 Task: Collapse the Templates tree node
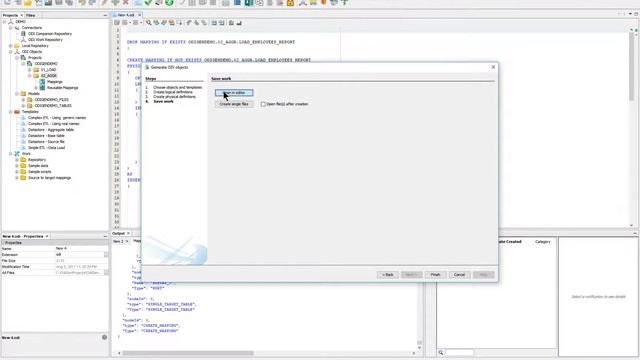[x=11, y=112]
